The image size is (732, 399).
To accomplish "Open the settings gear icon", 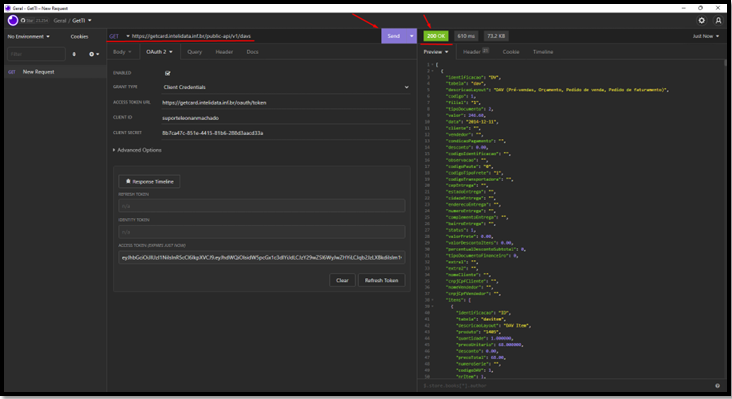I will 701,21.
